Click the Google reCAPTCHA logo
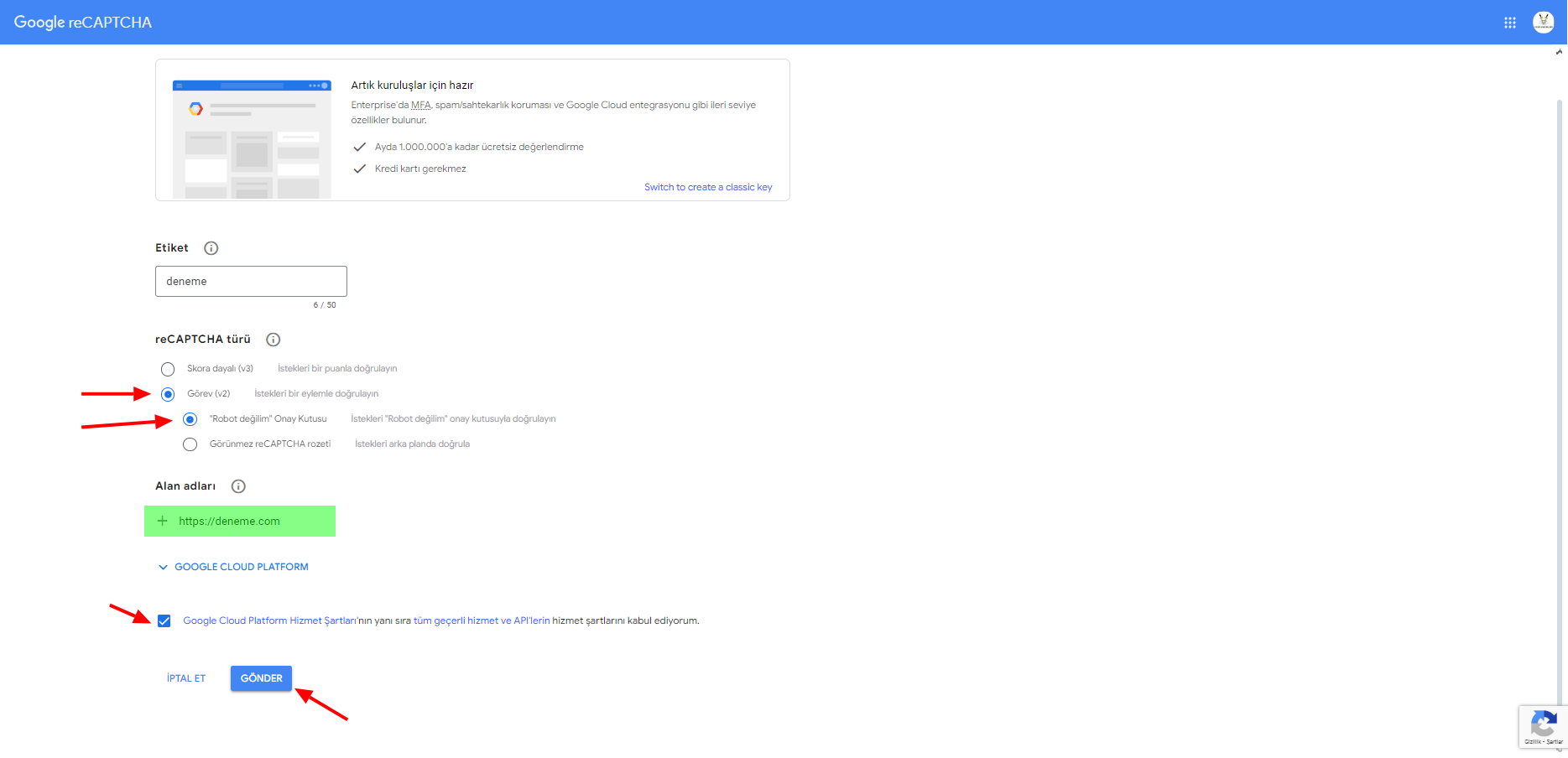The height and width of the screenshot is (758, 1568). click(83, 23)
